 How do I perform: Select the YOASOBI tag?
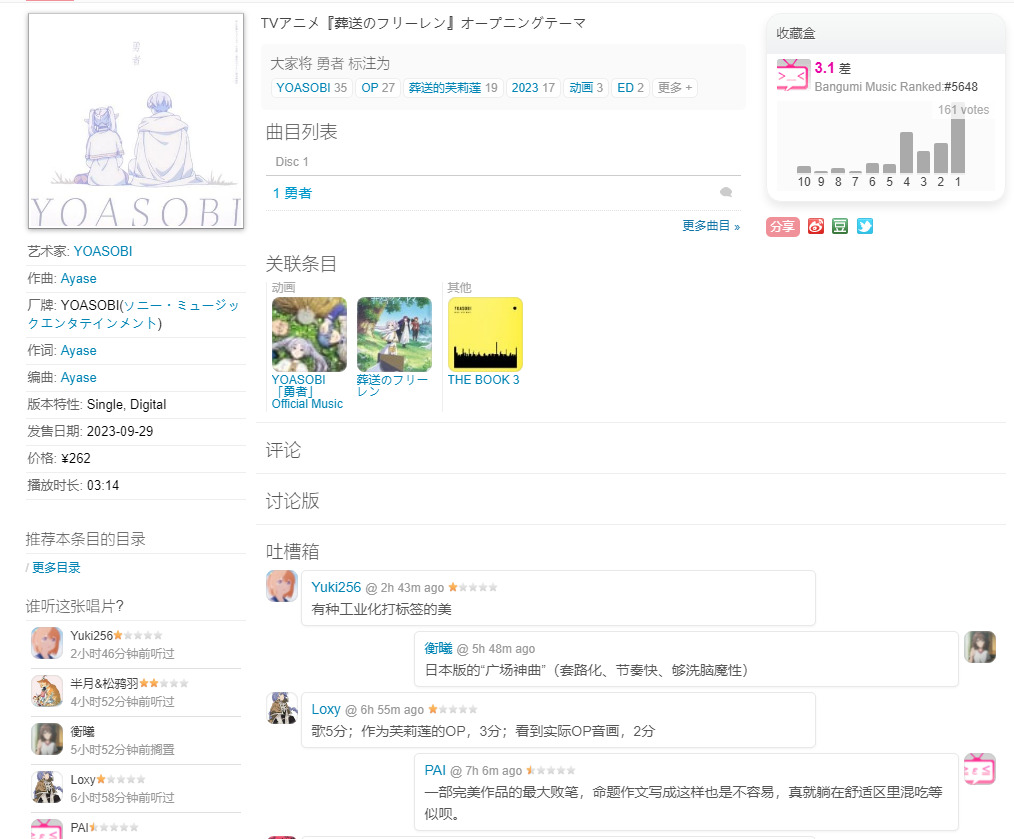tap(312, 88)
